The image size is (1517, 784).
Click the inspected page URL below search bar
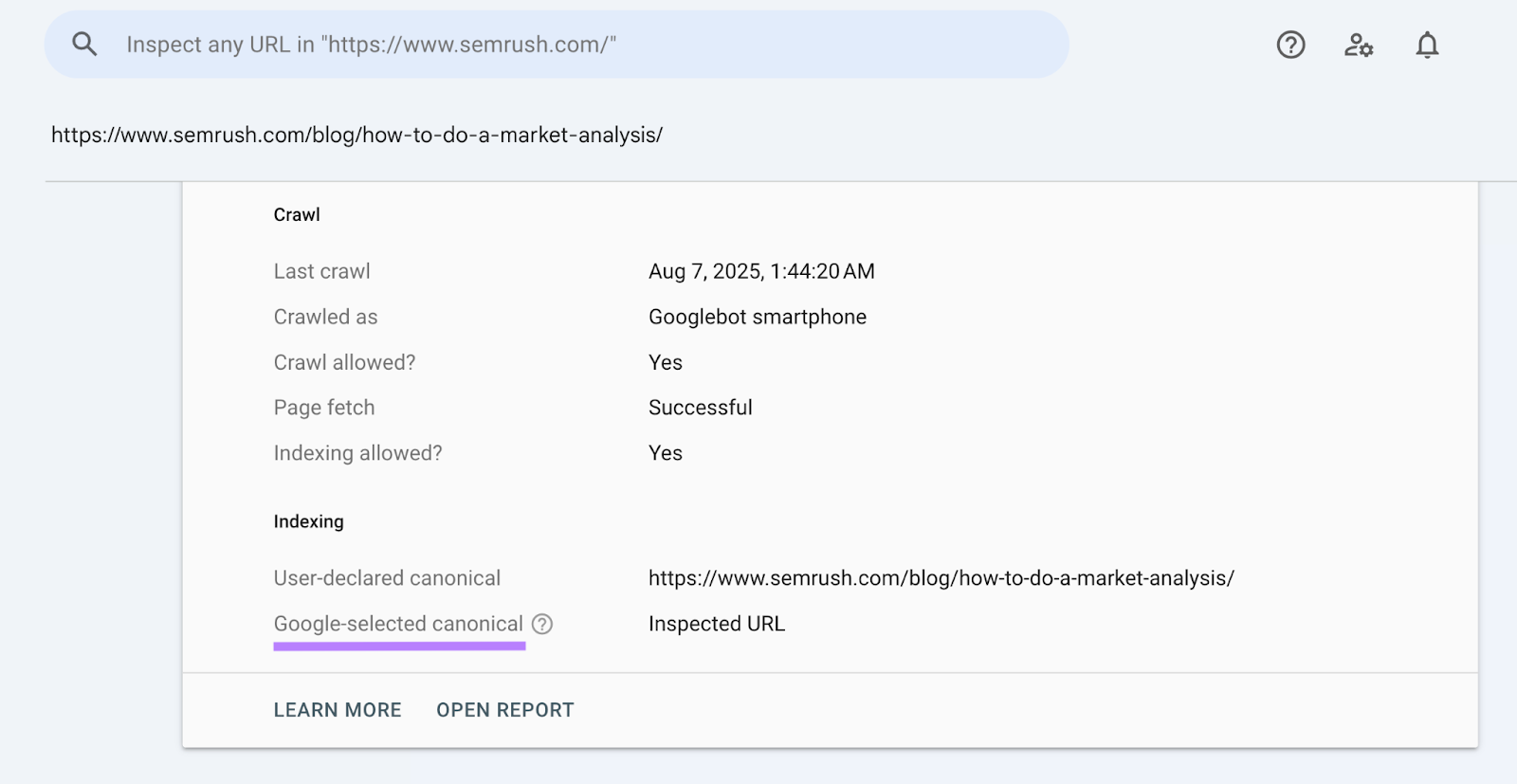tap(356, 135)
